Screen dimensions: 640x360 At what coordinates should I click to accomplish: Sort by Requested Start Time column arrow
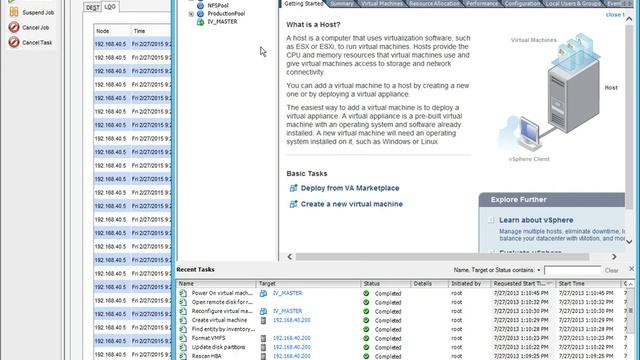[549, 283]
